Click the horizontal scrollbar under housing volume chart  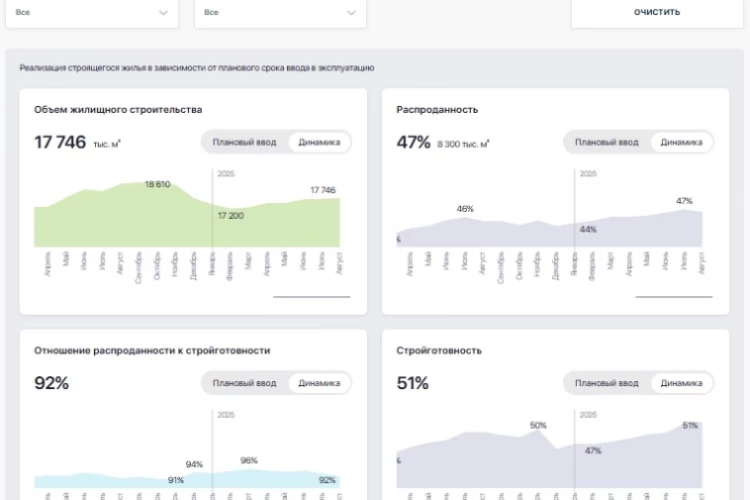312,297
